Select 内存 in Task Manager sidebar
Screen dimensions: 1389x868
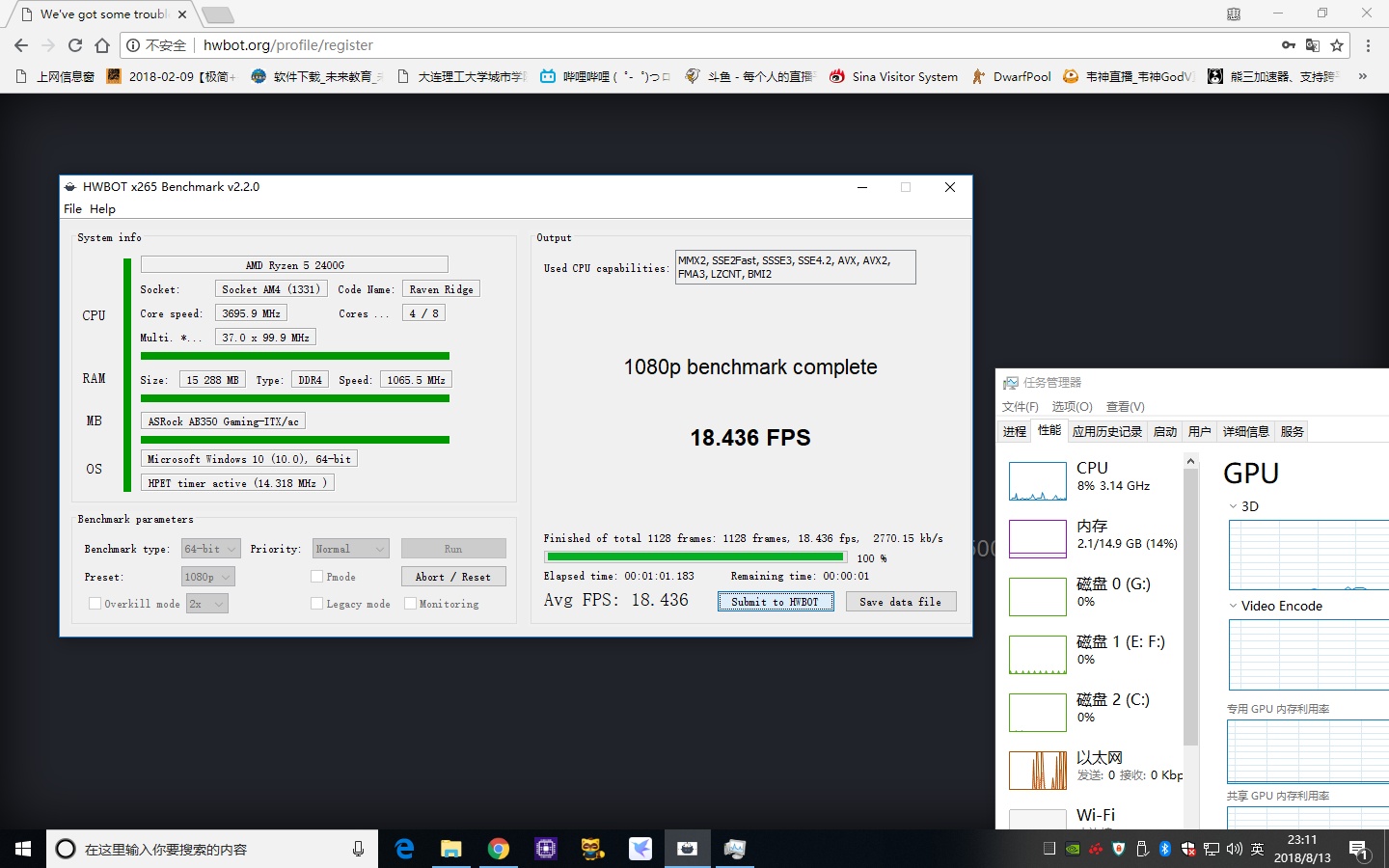1094,538
